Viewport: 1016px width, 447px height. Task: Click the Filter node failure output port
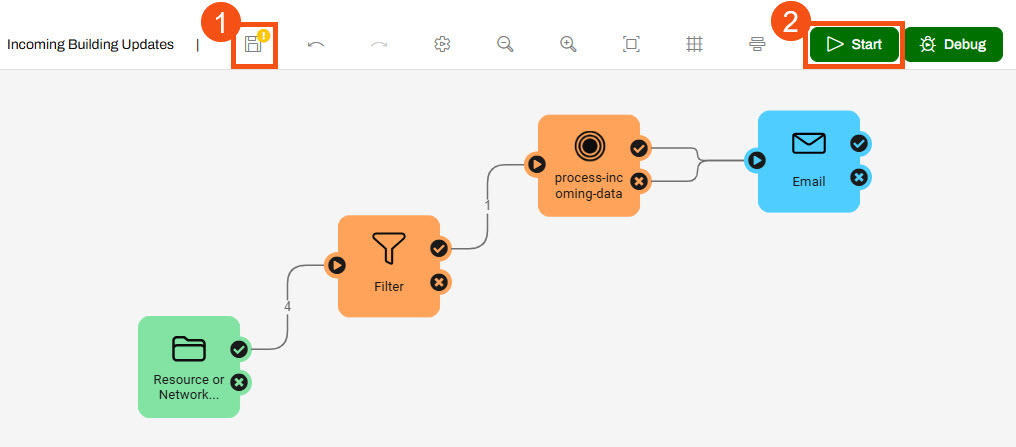[438, 282]
